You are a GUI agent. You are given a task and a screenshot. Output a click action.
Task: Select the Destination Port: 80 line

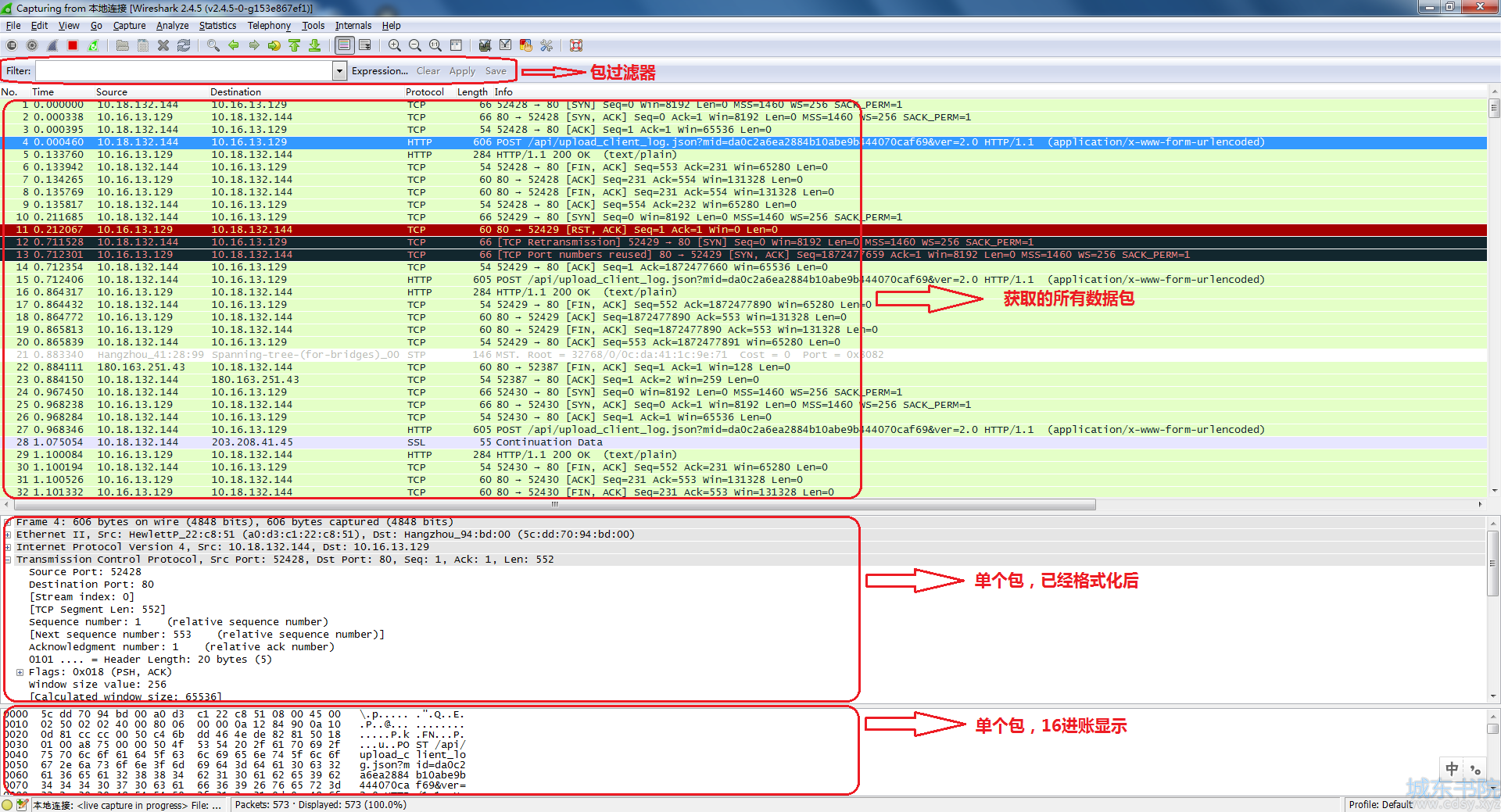[x=91, y=585]
